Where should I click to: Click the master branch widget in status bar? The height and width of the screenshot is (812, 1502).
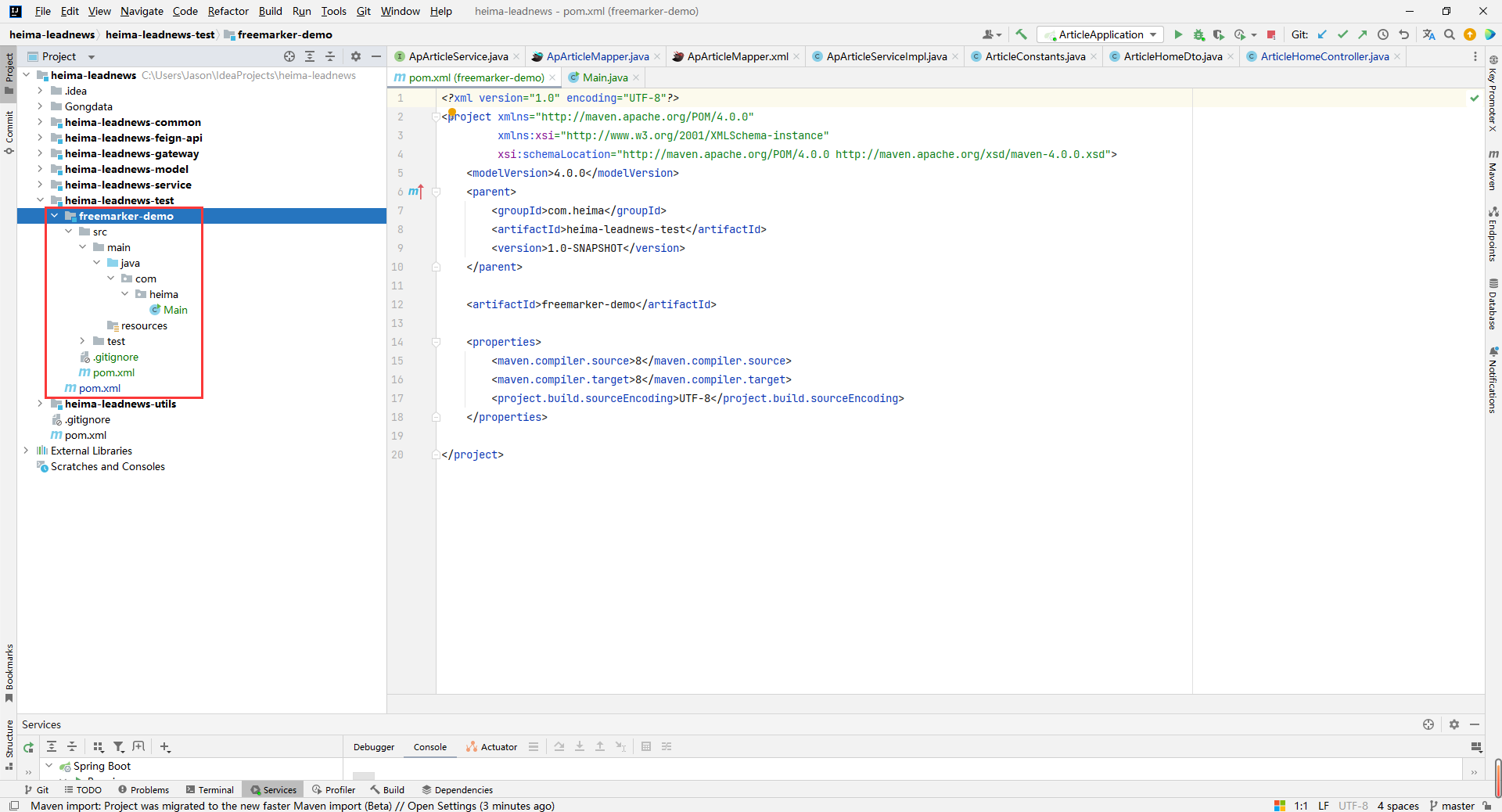pos(1452,806)
